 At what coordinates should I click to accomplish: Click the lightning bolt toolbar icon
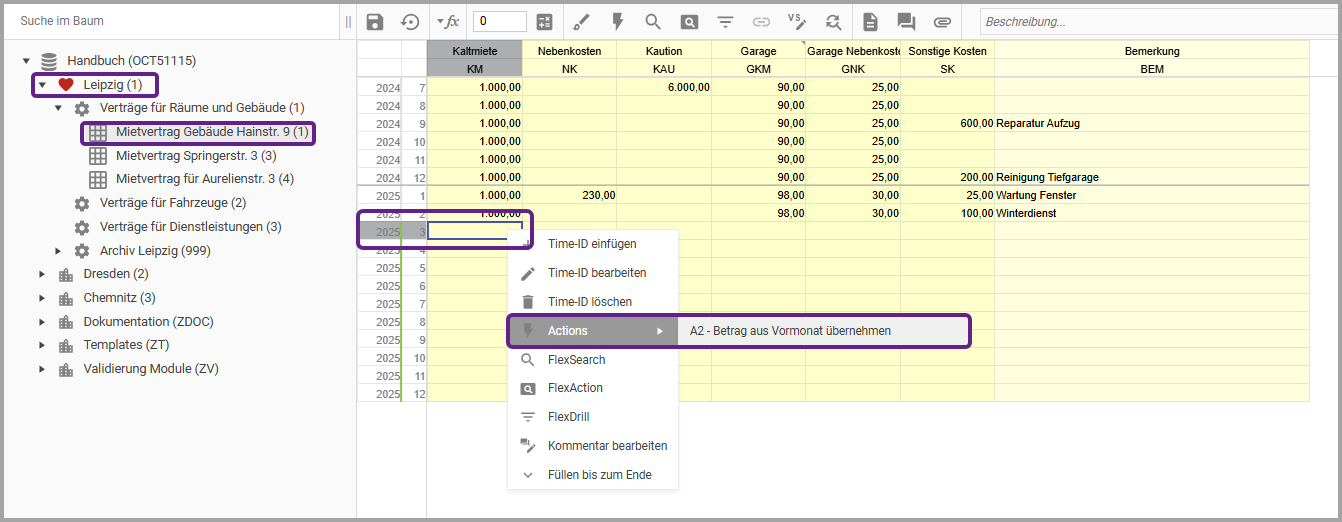(x=617, y=22)
